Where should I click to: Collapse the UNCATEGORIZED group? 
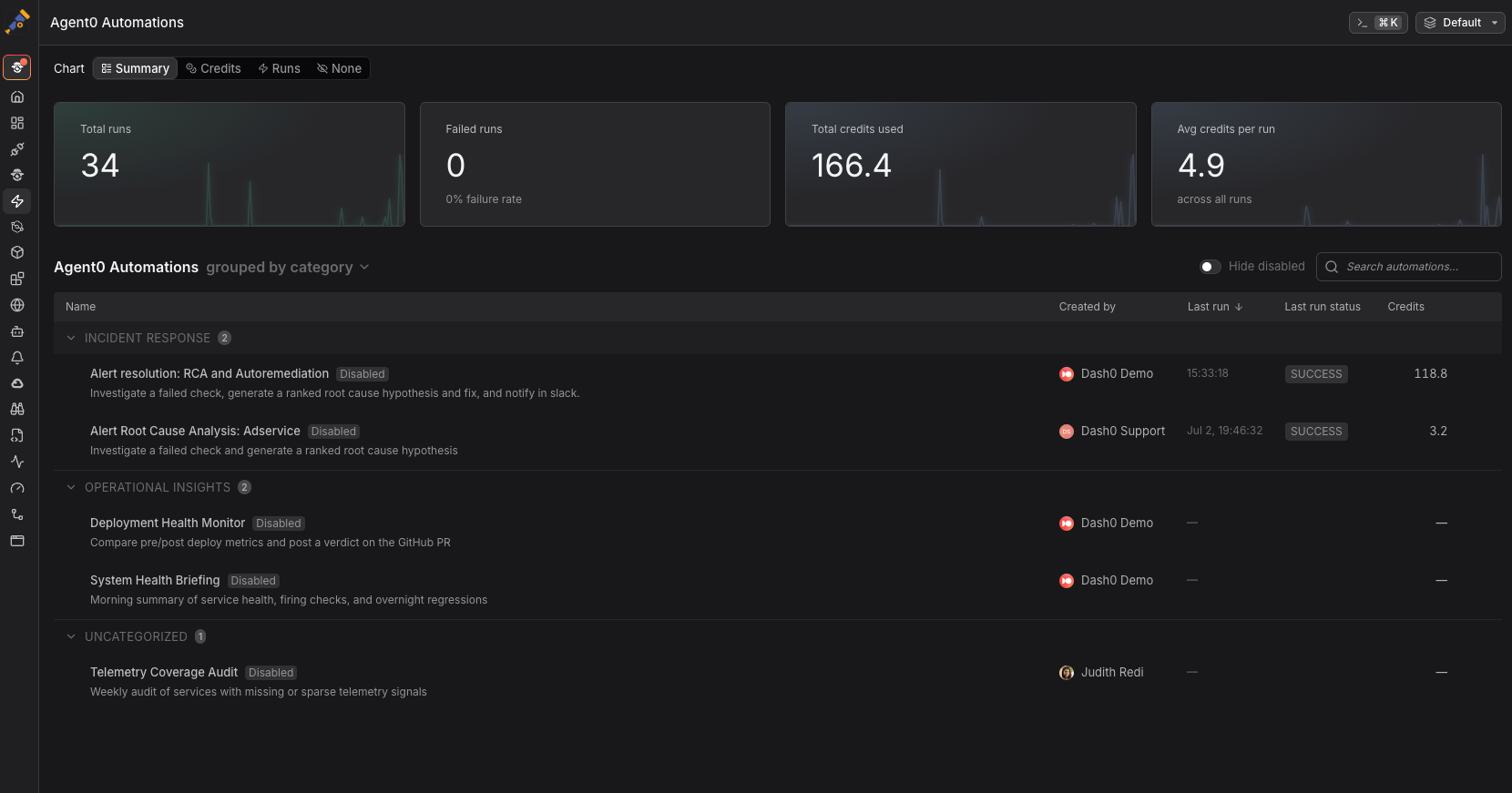tap(71, 636)
